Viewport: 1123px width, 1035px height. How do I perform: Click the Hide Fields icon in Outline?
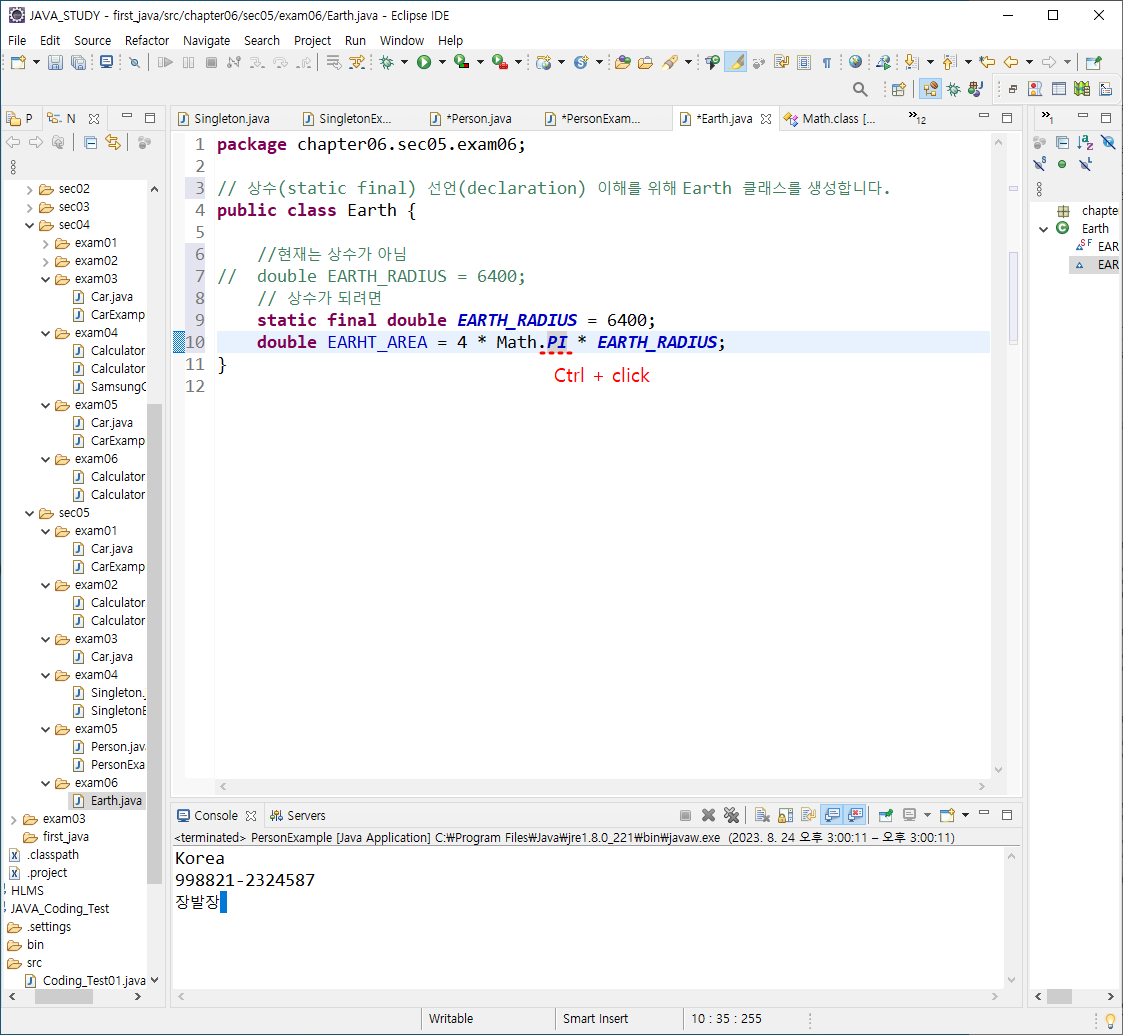click(1109, 143)
